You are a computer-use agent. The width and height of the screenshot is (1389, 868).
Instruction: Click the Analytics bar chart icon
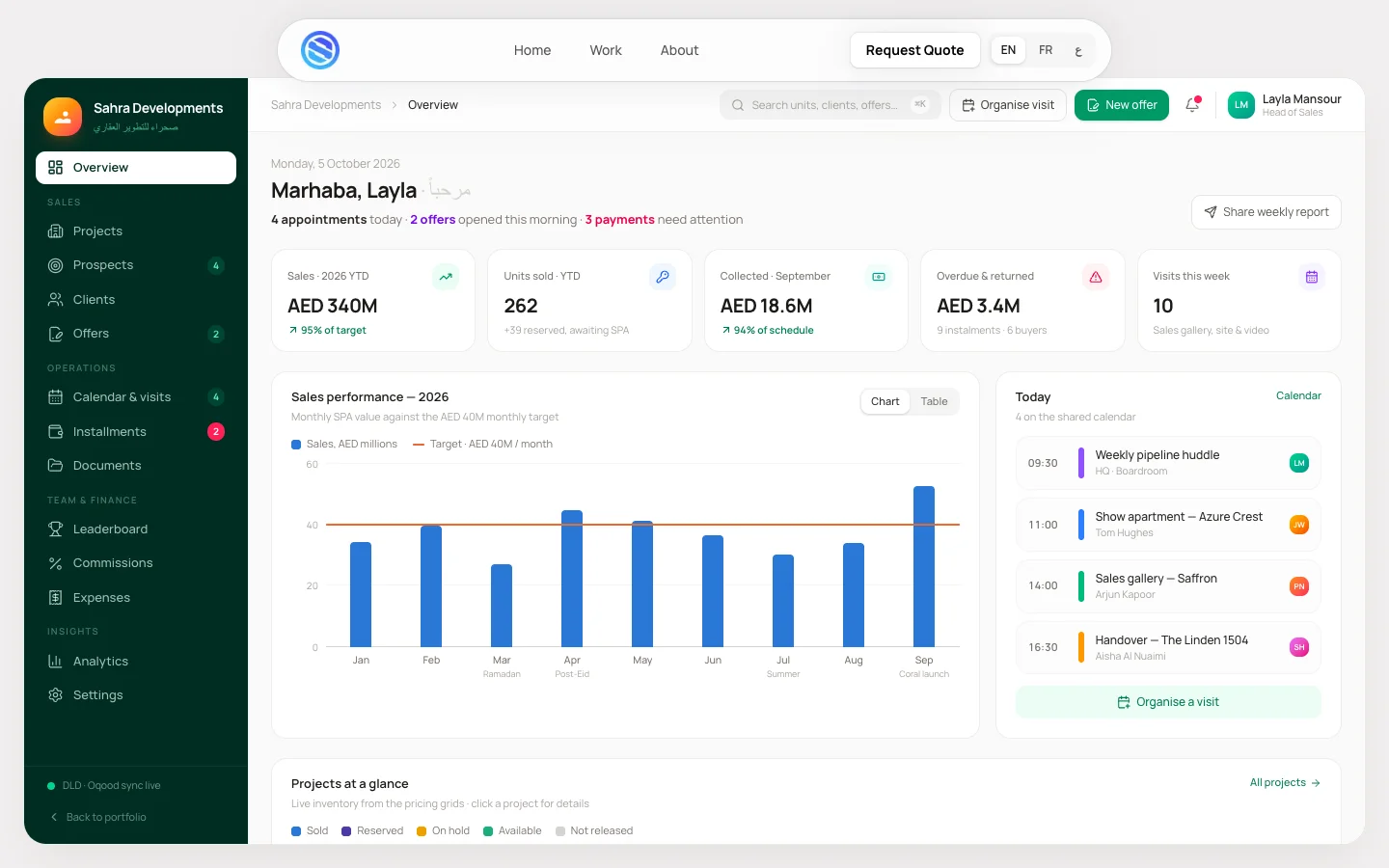pos(56,662)
